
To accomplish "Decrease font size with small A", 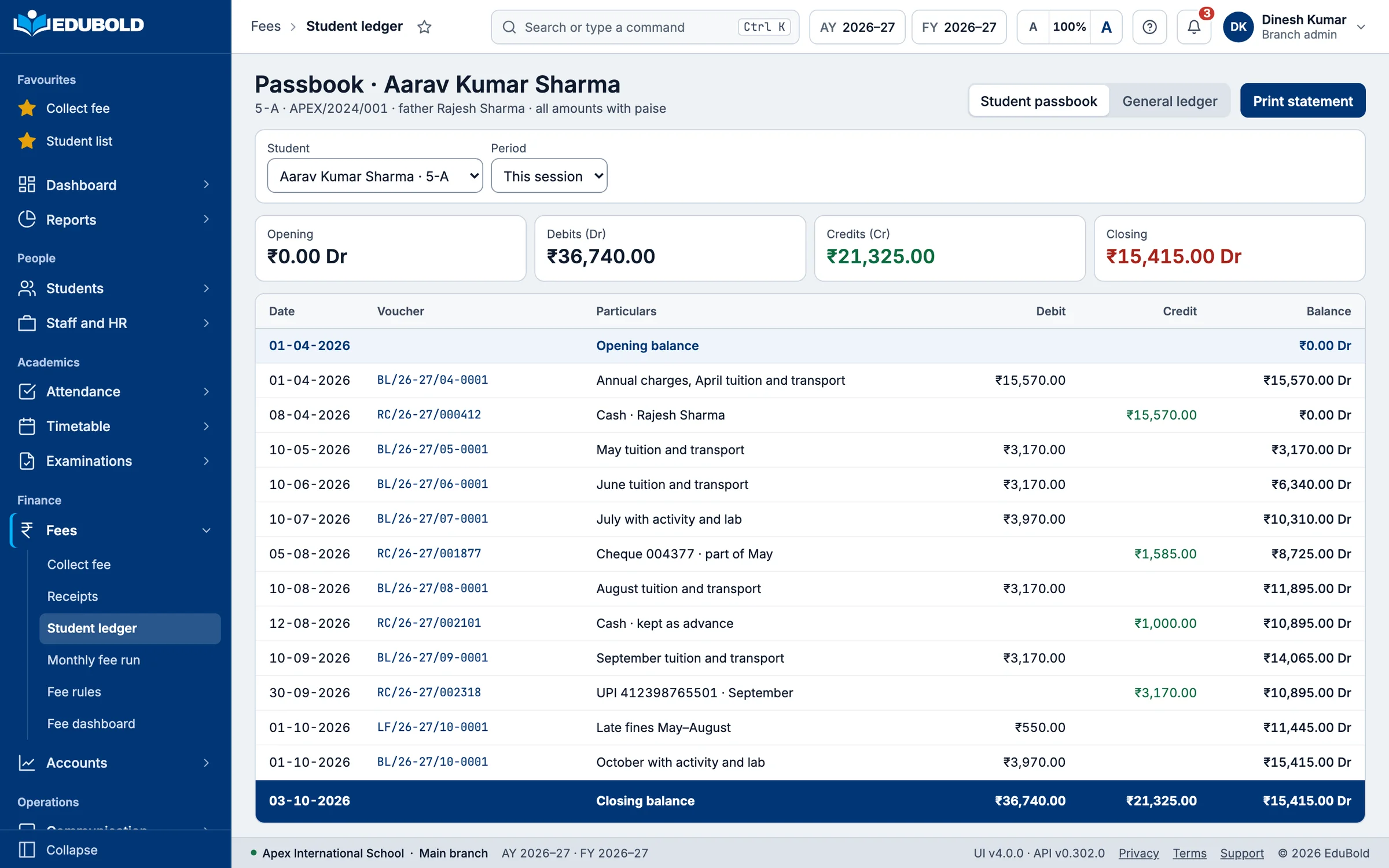I will [x=1033, y=27].
